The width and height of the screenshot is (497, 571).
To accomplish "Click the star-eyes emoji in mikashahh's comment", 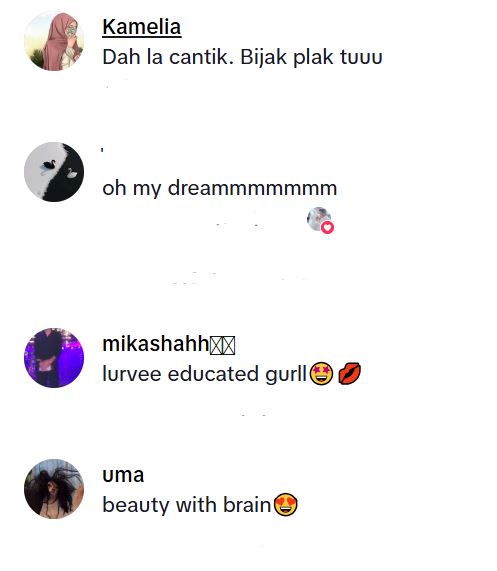I will click(321, 374).
